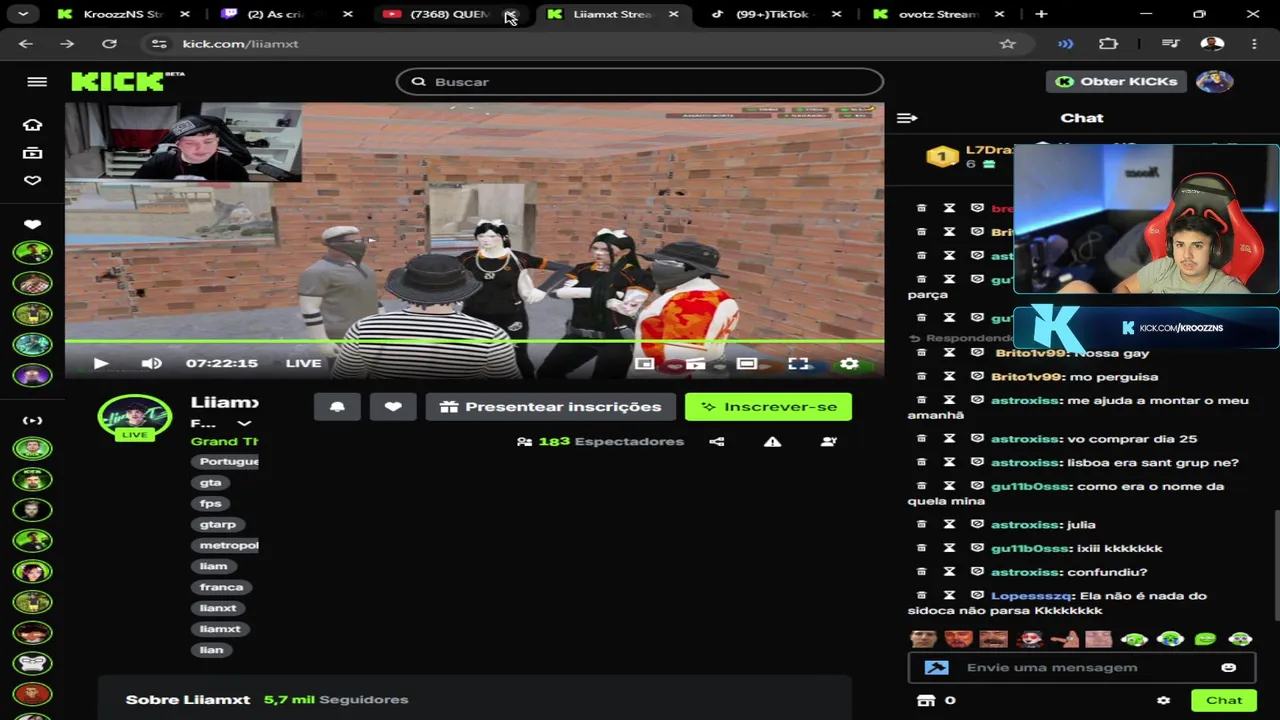Play the live stream video

coord(101,364)
